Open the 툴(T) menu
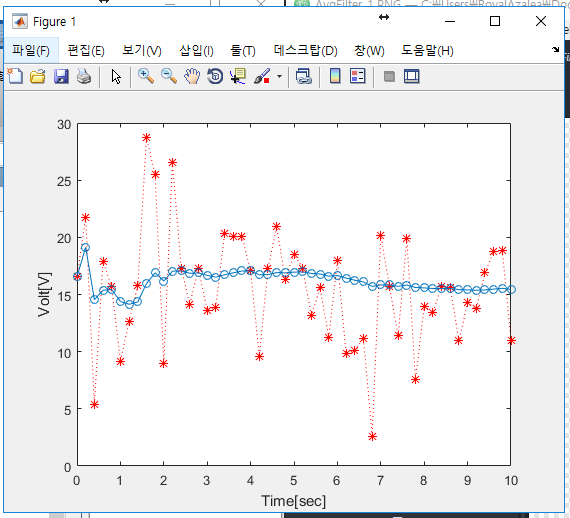 point(243,51)
